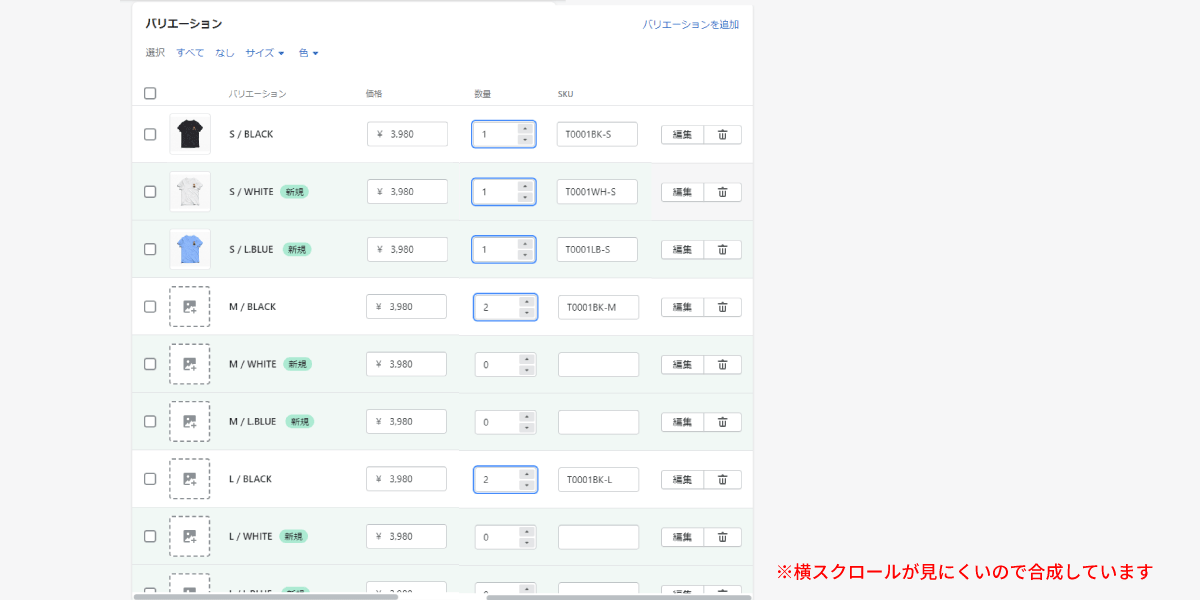This screenshot has width=1200, height=600.
Task: Edit the M / BLACK variation
Action: pos(682,307)
